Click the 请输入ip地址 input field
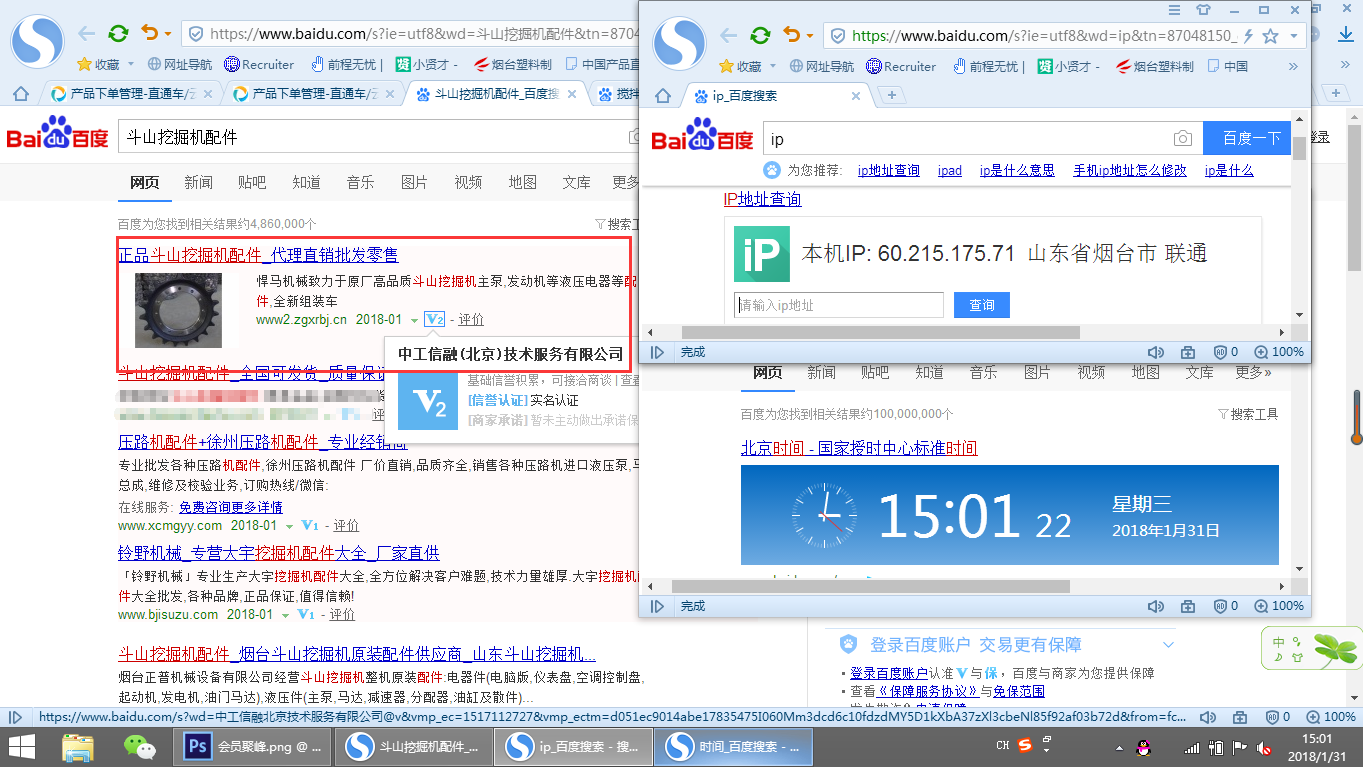 tap(838, 305)
